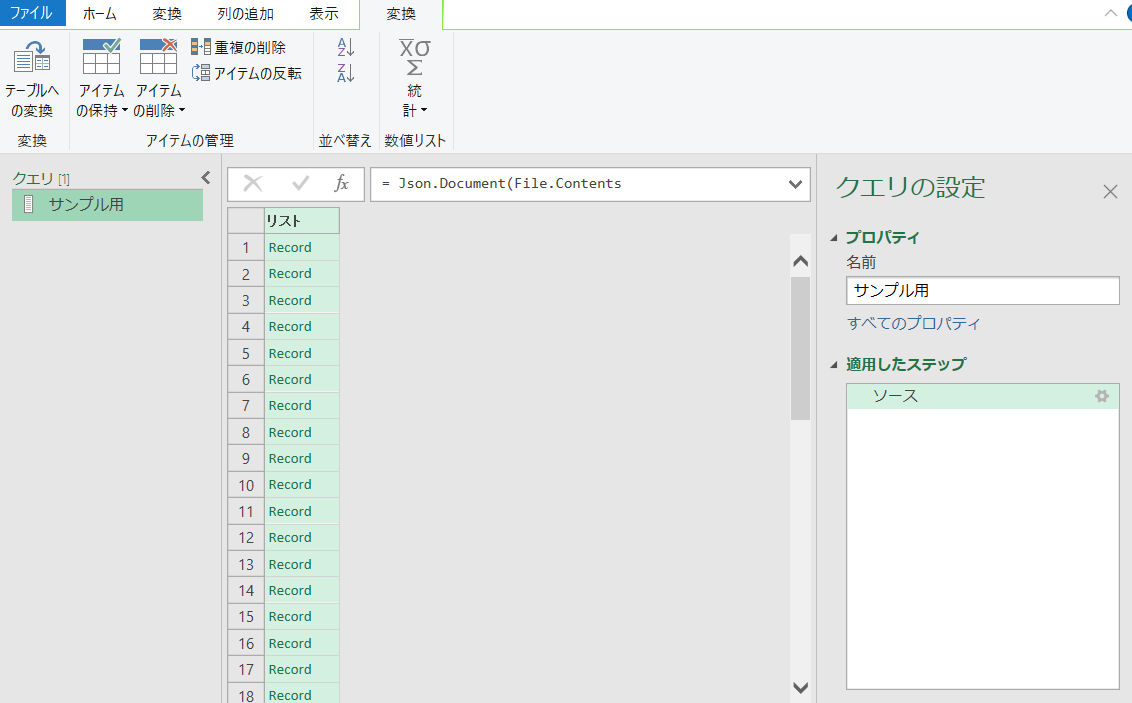Expand the formula bar with chevron
Screen dimensions: 1132x703
[796, 184]
